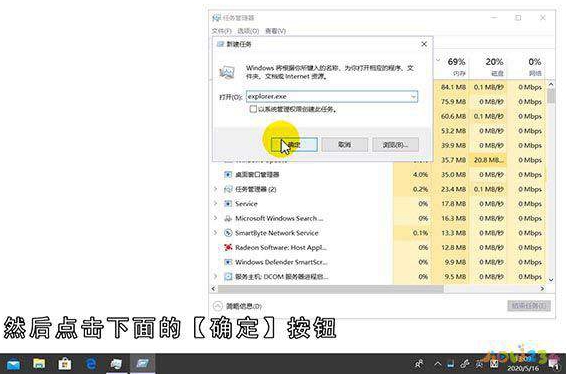Click the 确定 button in the 新建任务 dialog
The height and width of the screenshot is (374, 566).
click(295, 145)
